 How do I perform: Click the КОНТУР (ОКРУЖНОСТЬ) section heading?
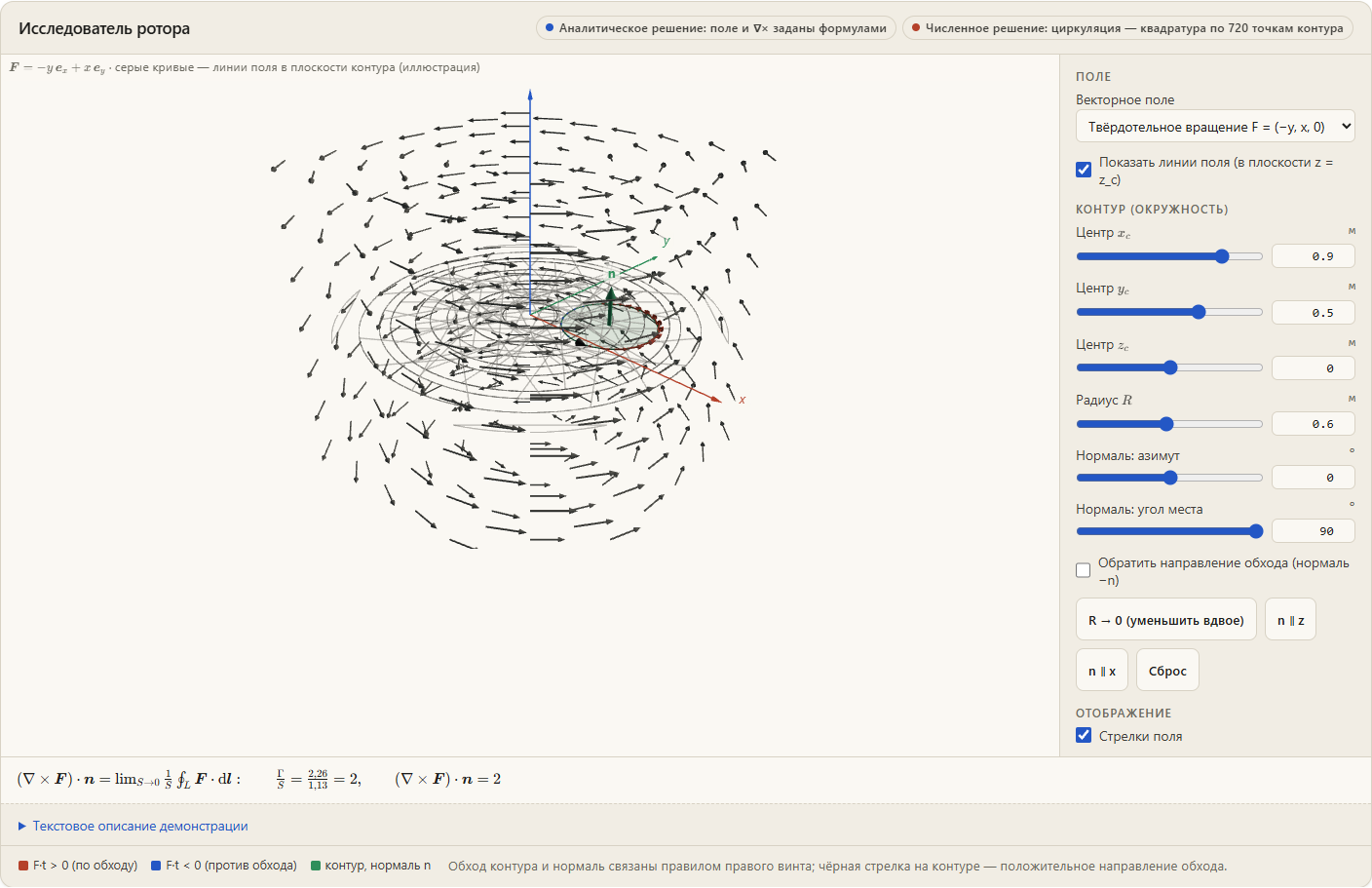click(1152, 210)
